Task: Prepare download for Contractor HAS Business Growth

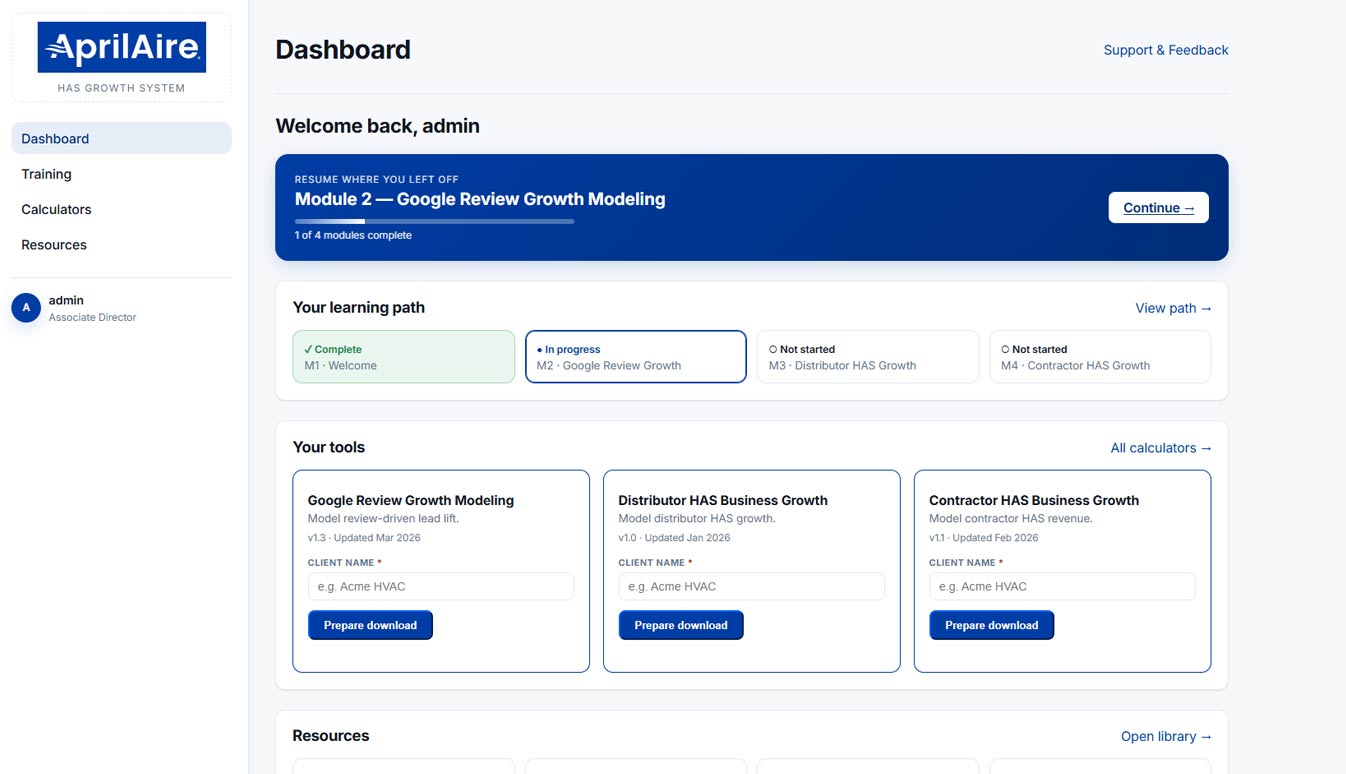Action: click(991, 625)
